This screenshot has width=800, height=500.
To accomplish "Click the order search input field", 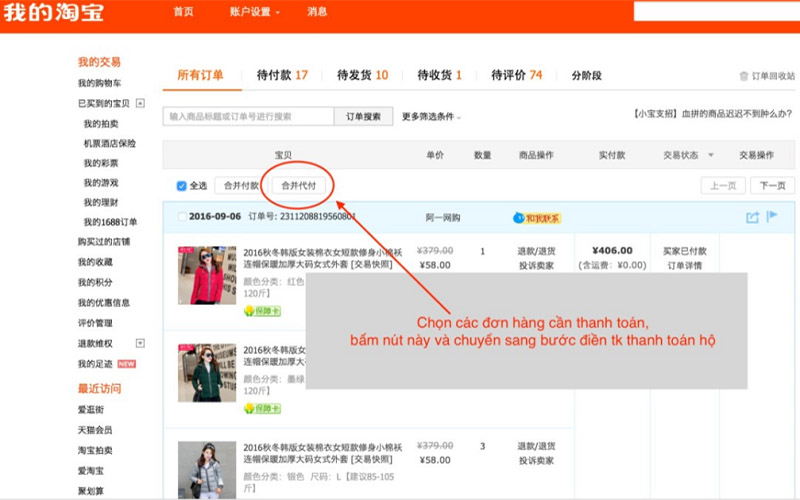I will click(x=248, y=117).
